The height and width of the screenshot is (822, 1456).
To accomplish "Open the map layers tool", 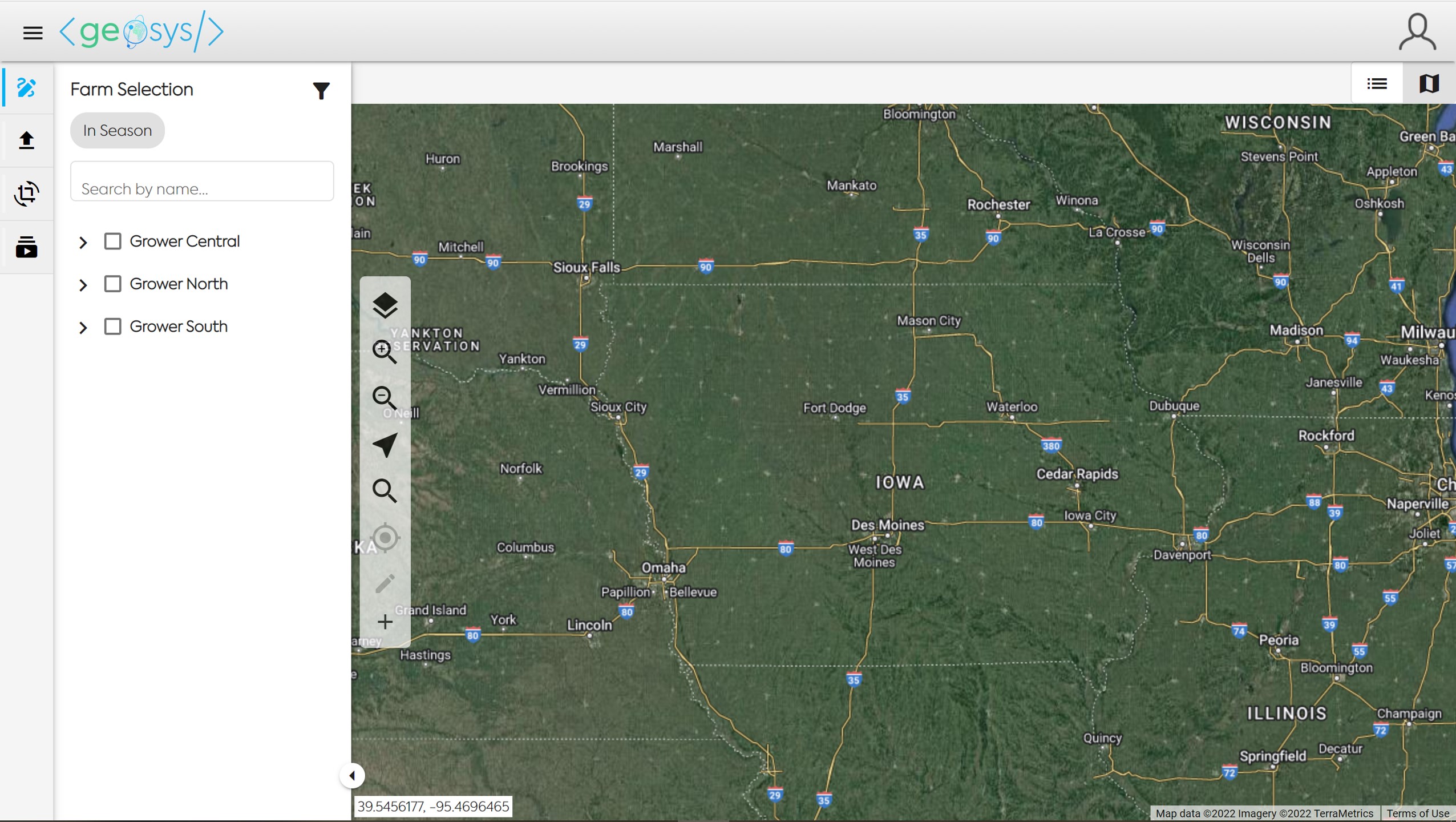I will [385, 305].
